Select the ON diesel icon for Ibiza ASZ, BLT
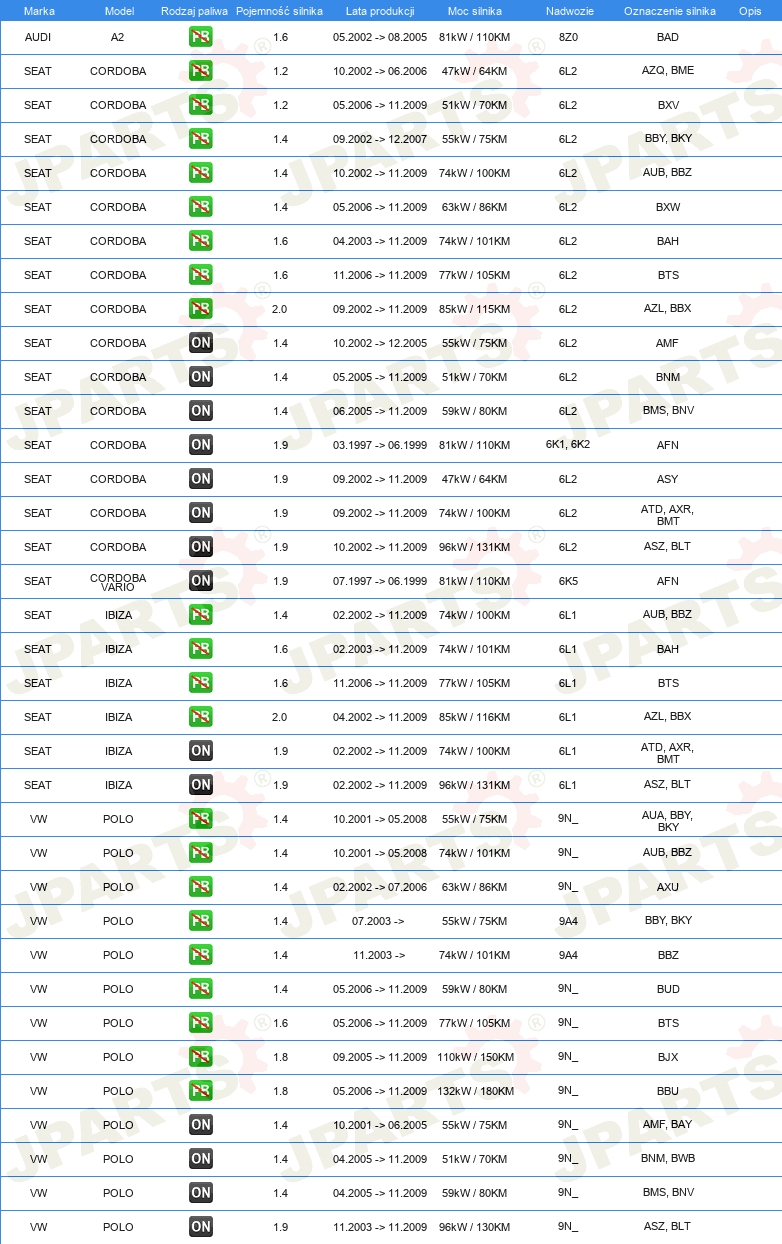Image resolution: width=782 pixels, height=1244 pixels. 201,785
